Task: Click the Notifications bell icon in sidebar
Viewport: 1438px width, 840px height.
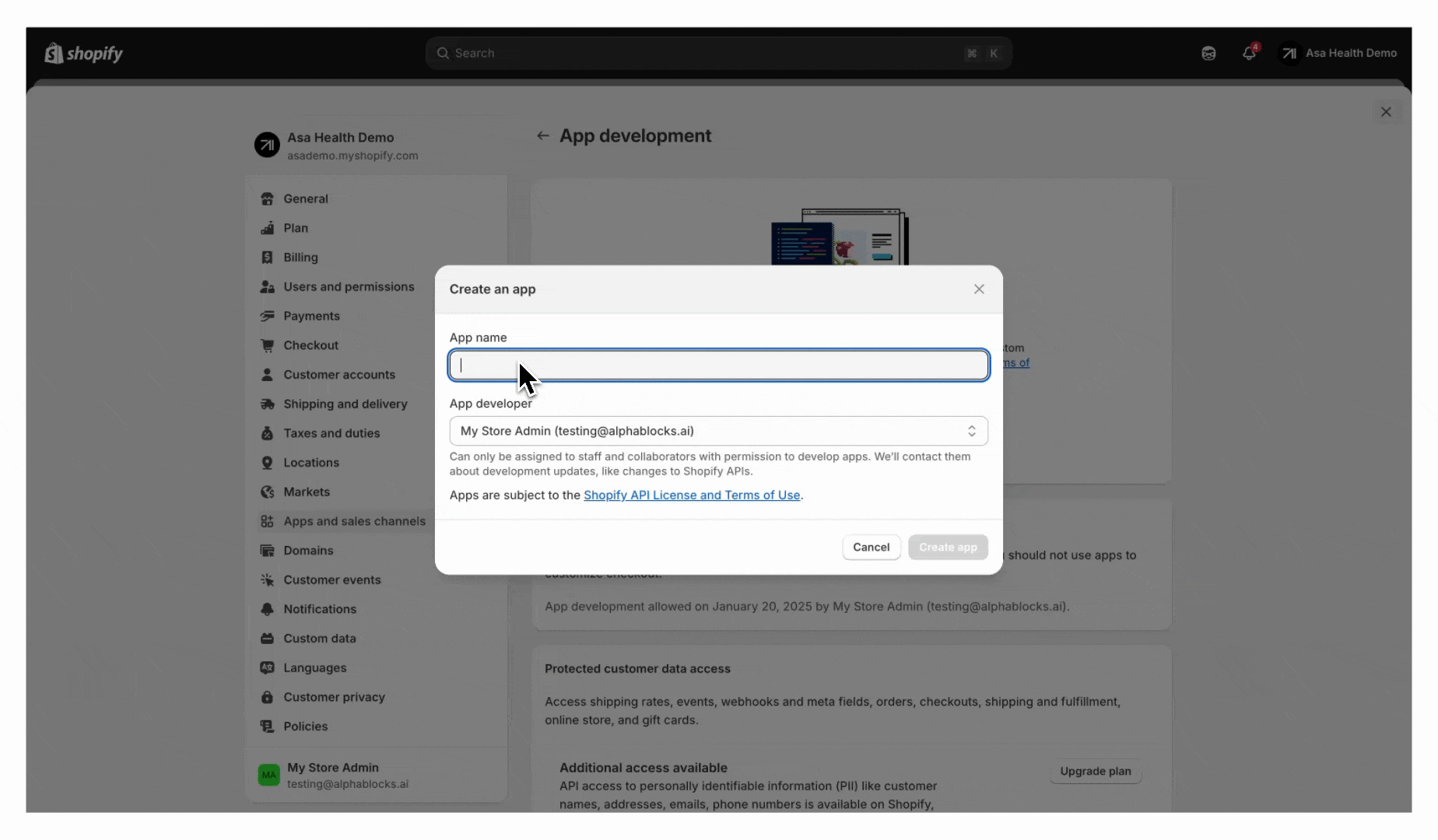Action: click(267, 609)
